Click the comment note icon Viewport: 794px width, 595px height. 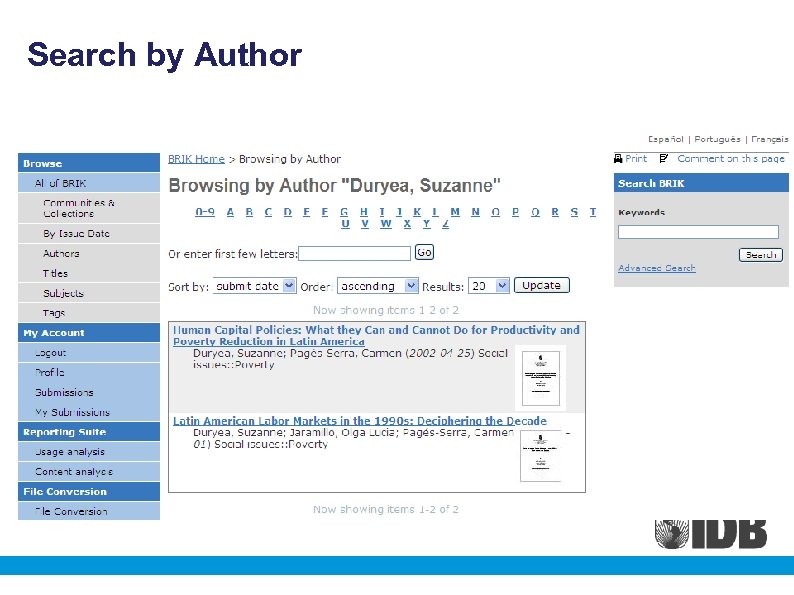pyautogui.click(x=663, y=159)
